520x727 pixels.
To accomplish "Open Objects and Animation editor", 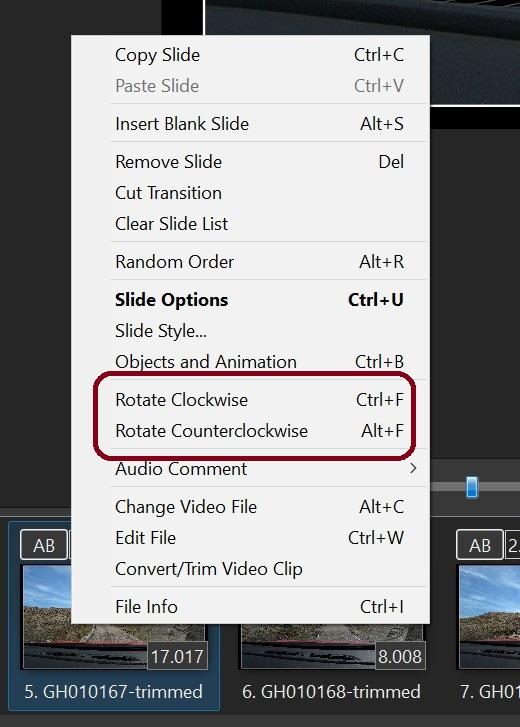I will tap(250, 362).
